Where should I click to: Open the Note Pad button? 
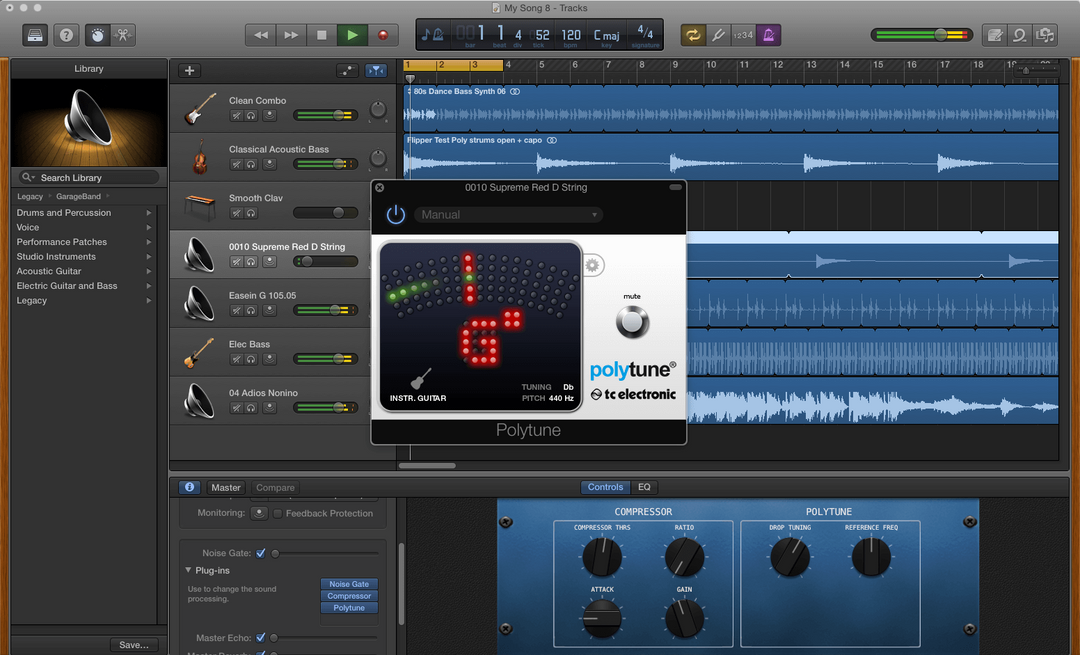pos(995,35)
